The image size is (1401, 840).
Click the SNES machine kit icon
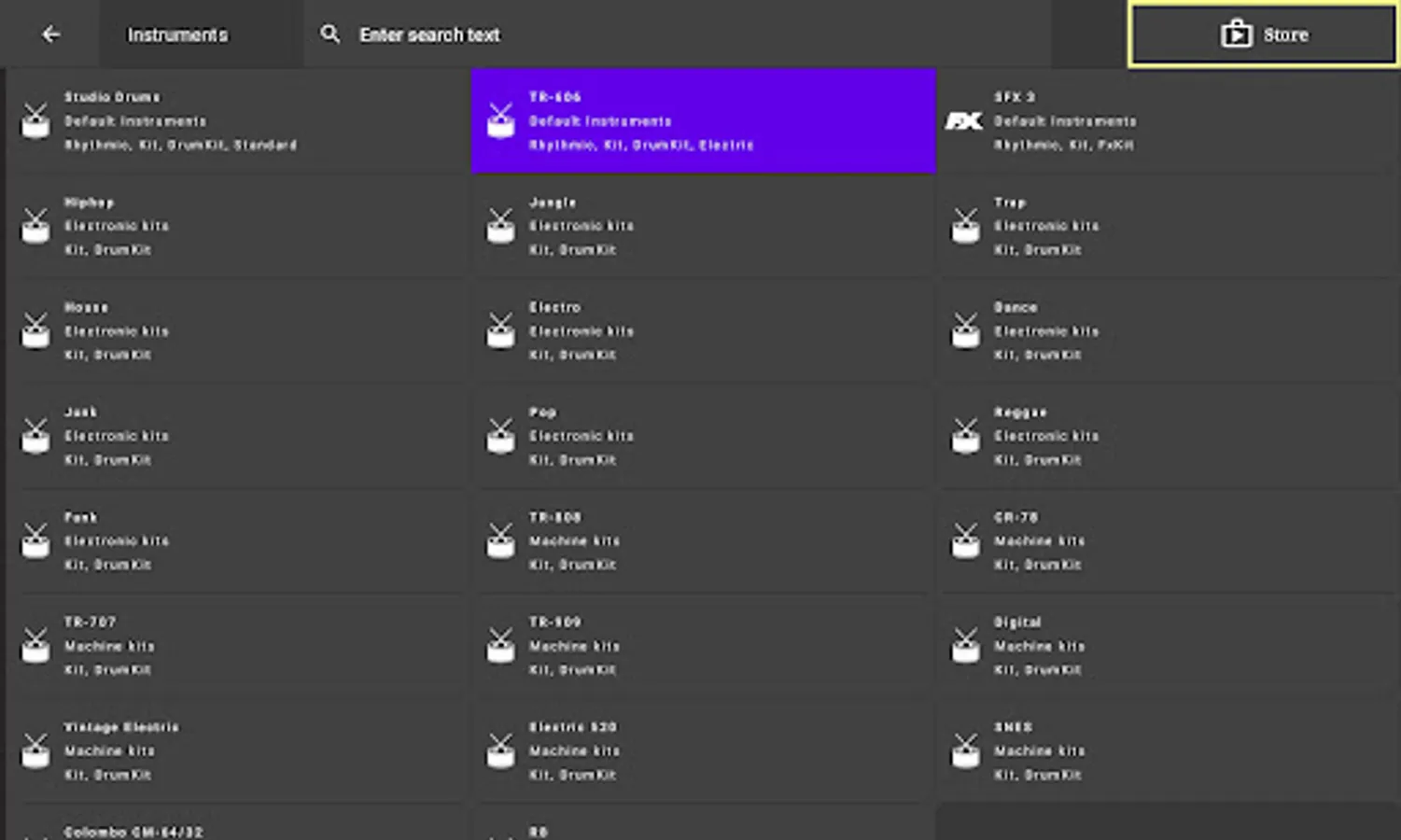tap(965, 751)
